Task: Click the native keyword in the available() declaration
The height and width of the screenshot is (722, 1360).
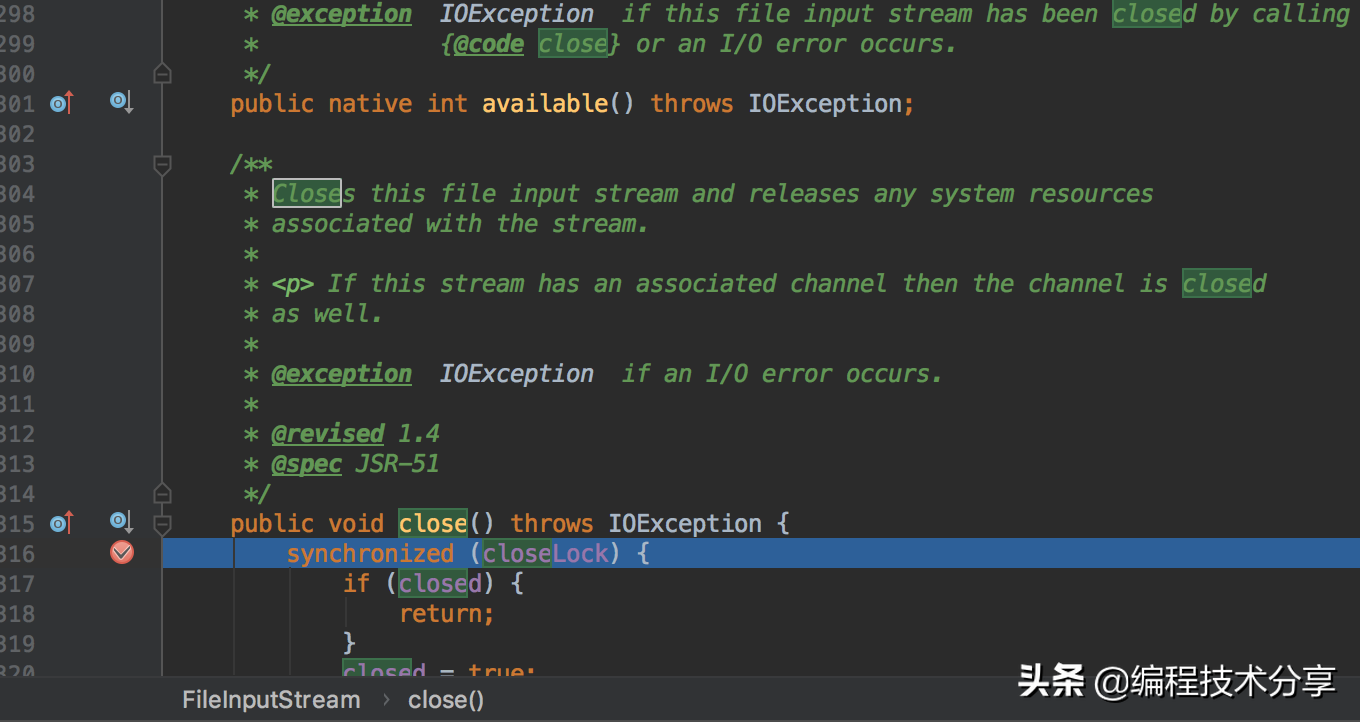Action: click(x=370, y=104)
